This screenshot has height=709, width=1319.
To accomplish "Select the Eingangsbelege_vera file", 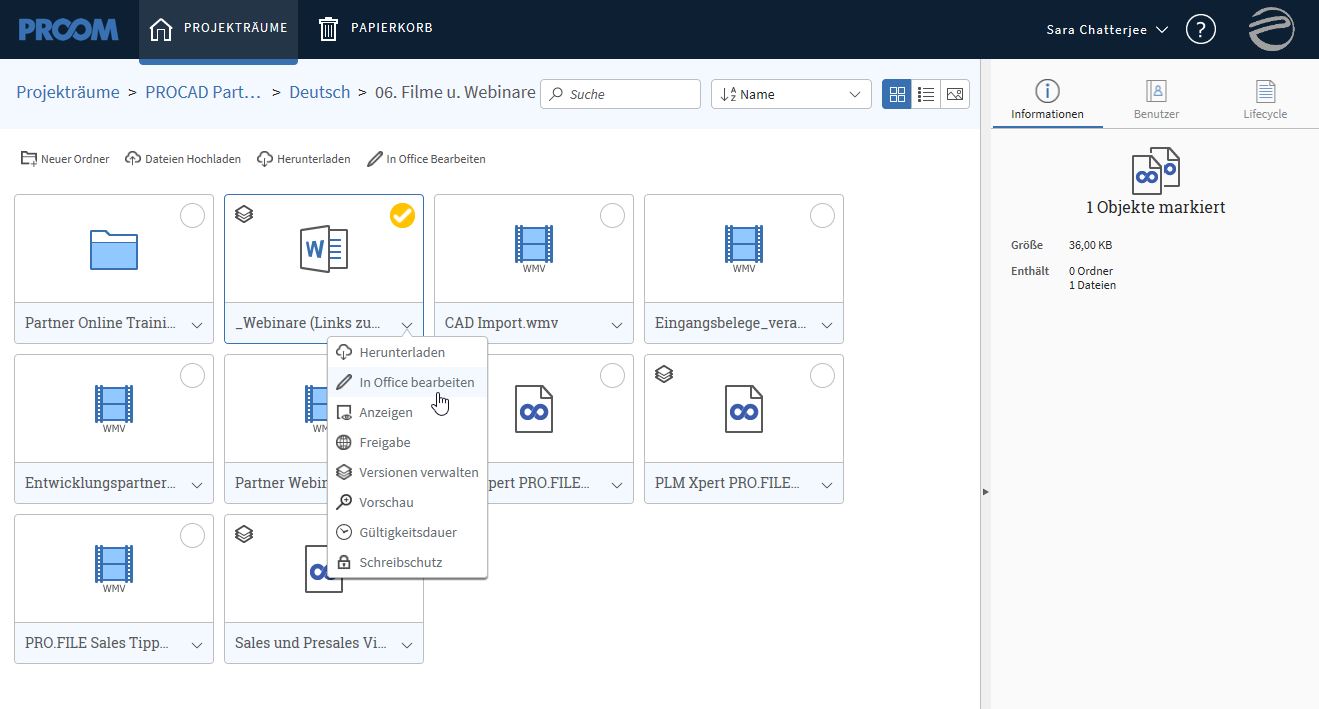I will coord(822,215).
